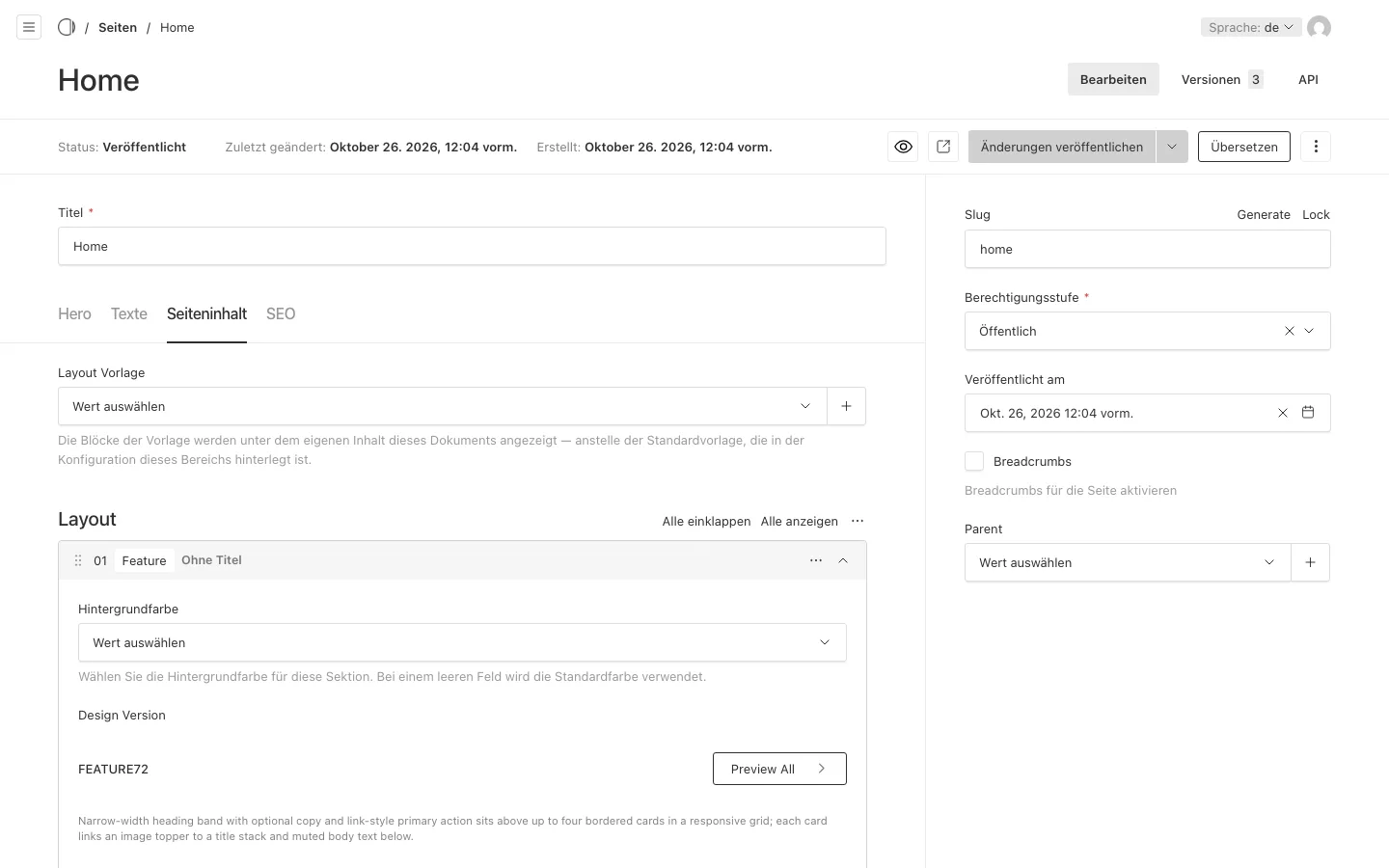
Task: Click Alle einklappen link
Action: coord(706,521)
